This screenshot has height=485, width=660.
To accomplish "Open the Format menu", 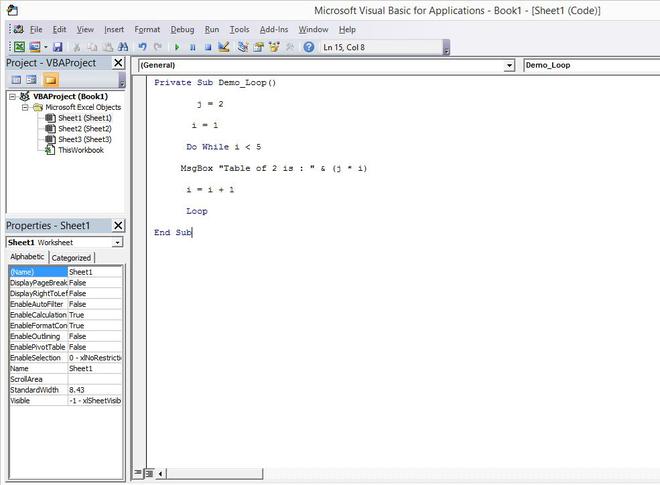I will pyautogui.click(x=147, y=29).
